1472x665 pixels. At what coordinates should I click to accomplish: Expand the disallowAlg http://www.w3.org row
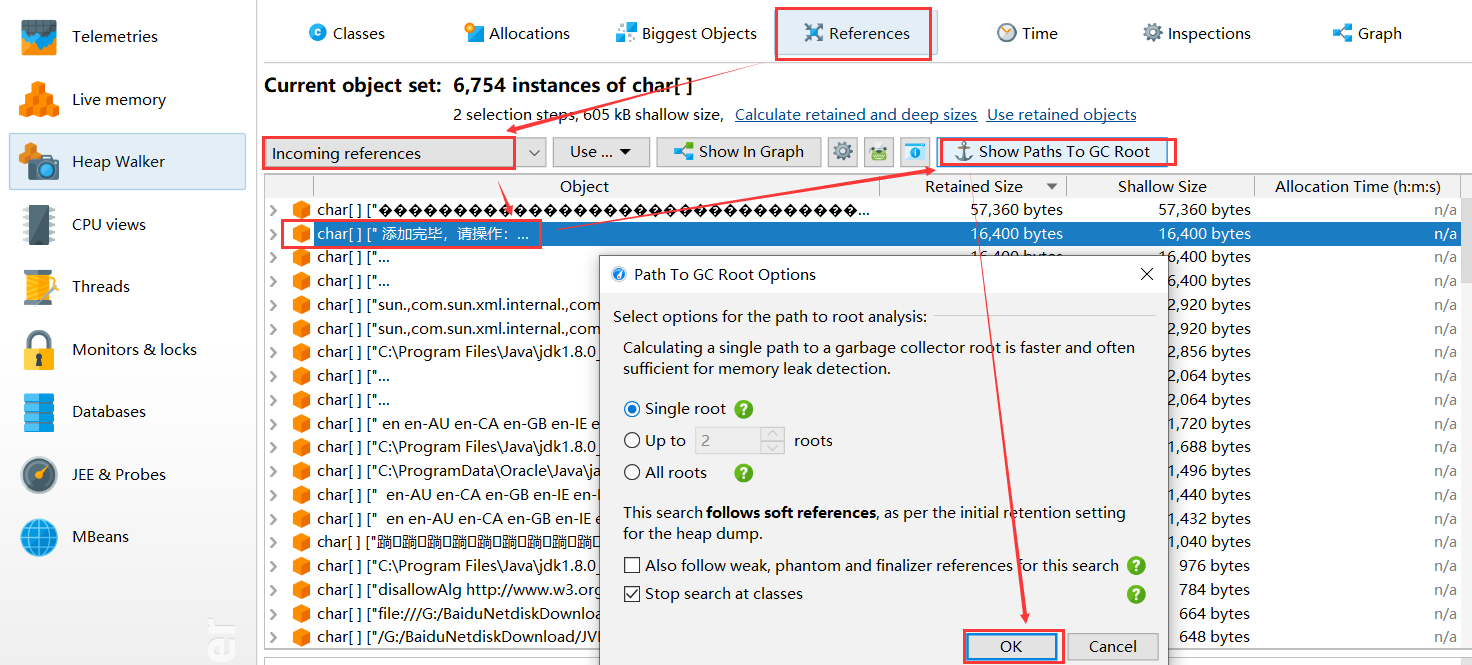click(274, 590)
